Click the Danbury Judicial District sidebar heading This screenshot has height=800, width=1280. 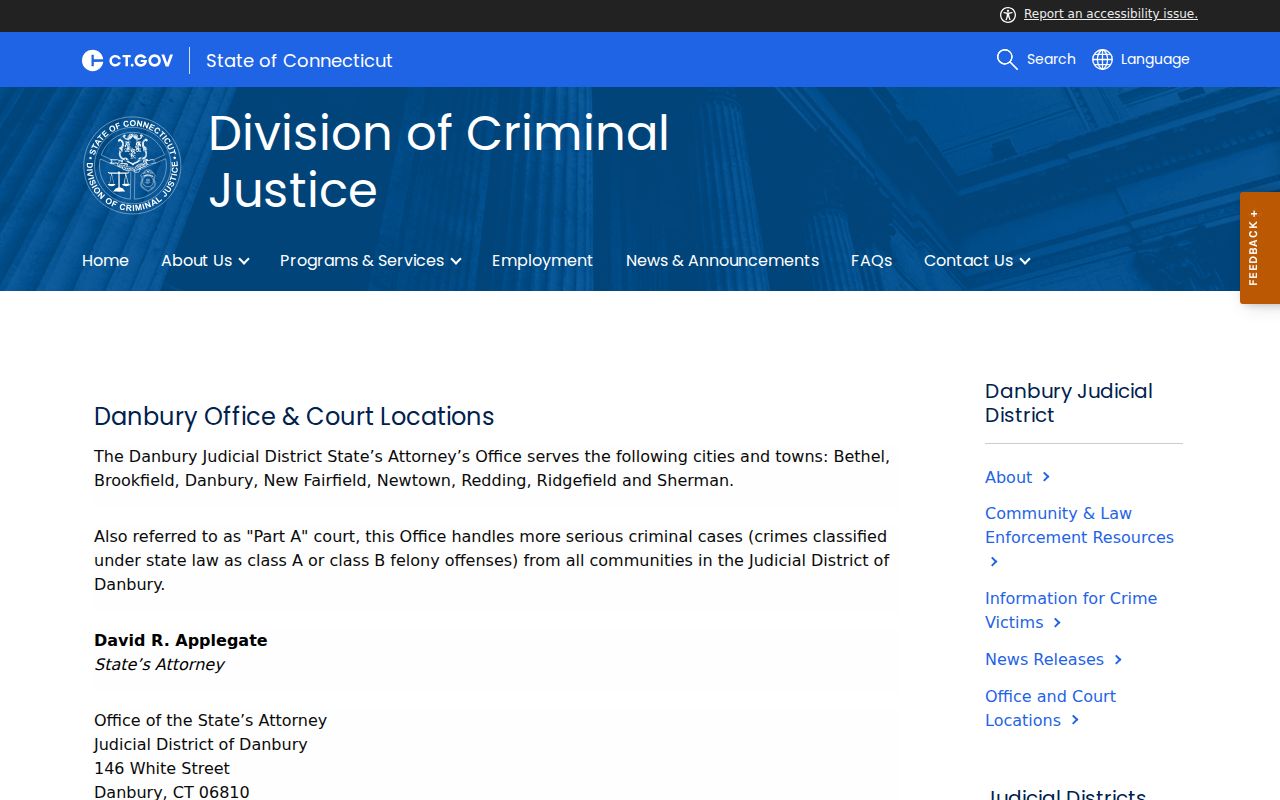pos(1068,403)
